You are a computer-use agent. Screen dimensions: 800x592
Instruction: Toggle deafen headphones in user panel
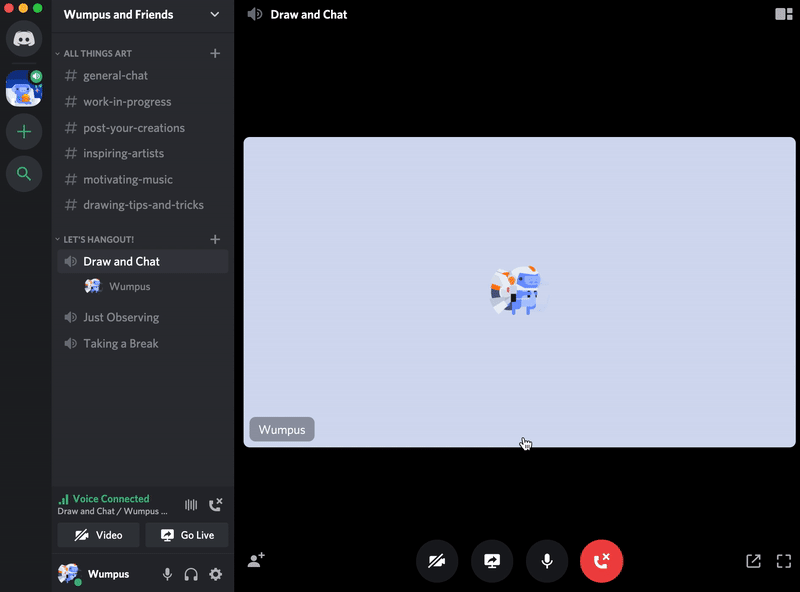[191, 574]
